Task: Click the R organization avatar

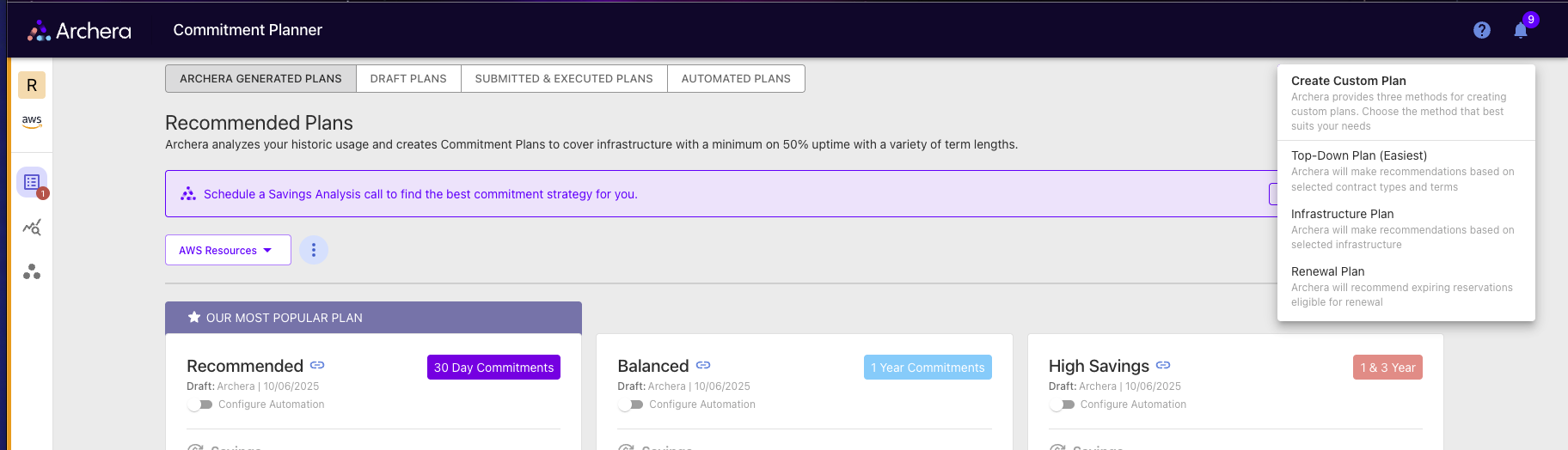Action: (32, 85)
